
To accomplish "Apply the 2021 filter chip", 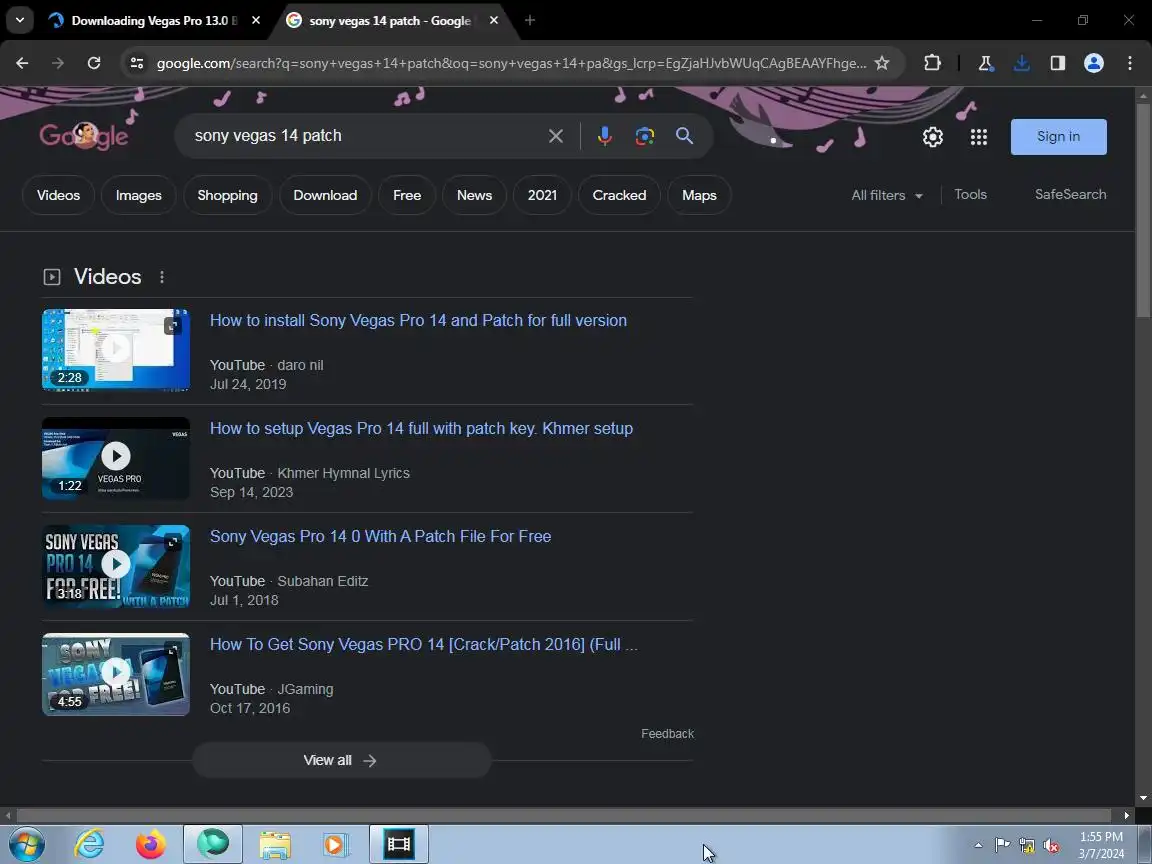I will (542, 195).
